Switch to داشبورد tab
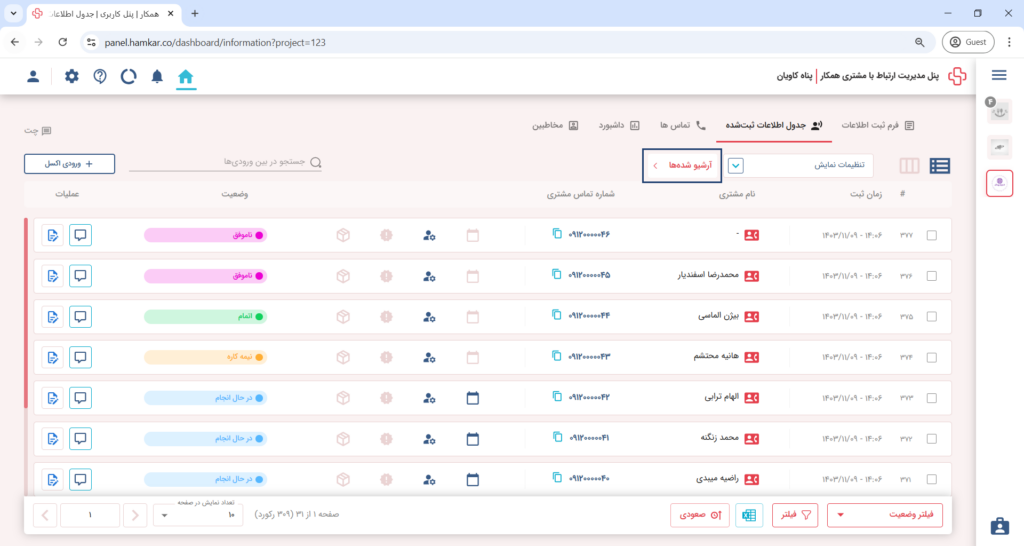The height and width of the screenshot is (546, 1024). click(x=619, y=125)
